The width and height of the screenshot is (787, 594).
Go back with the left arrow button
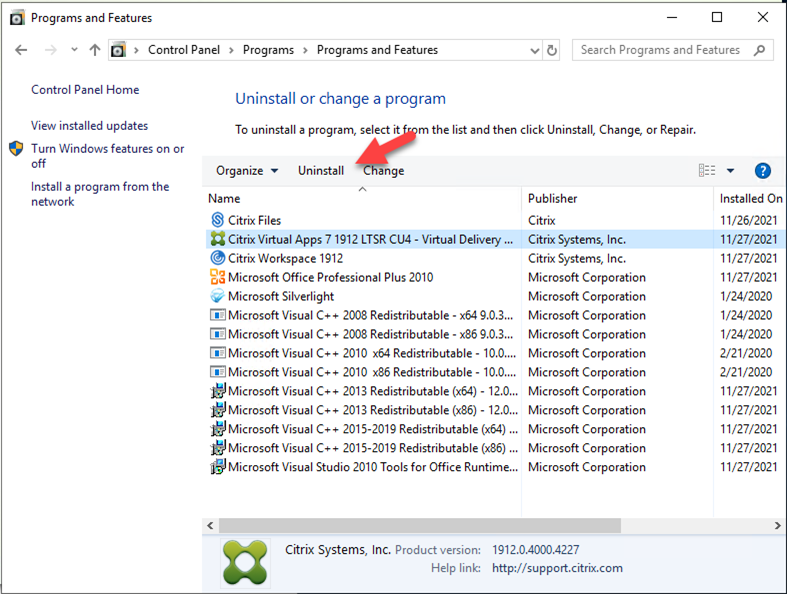(x=21, y=50)
